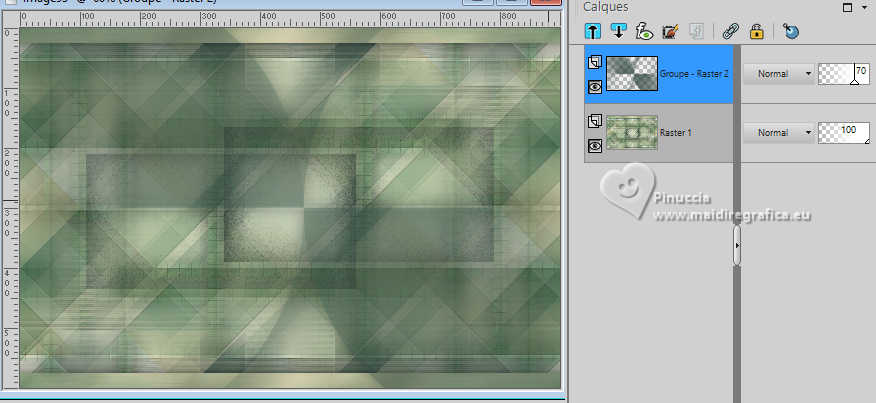This screenshot has width=876, height=403.
Task: Toggle the fx layer effects visibility icon
Action: click(644, 31)
